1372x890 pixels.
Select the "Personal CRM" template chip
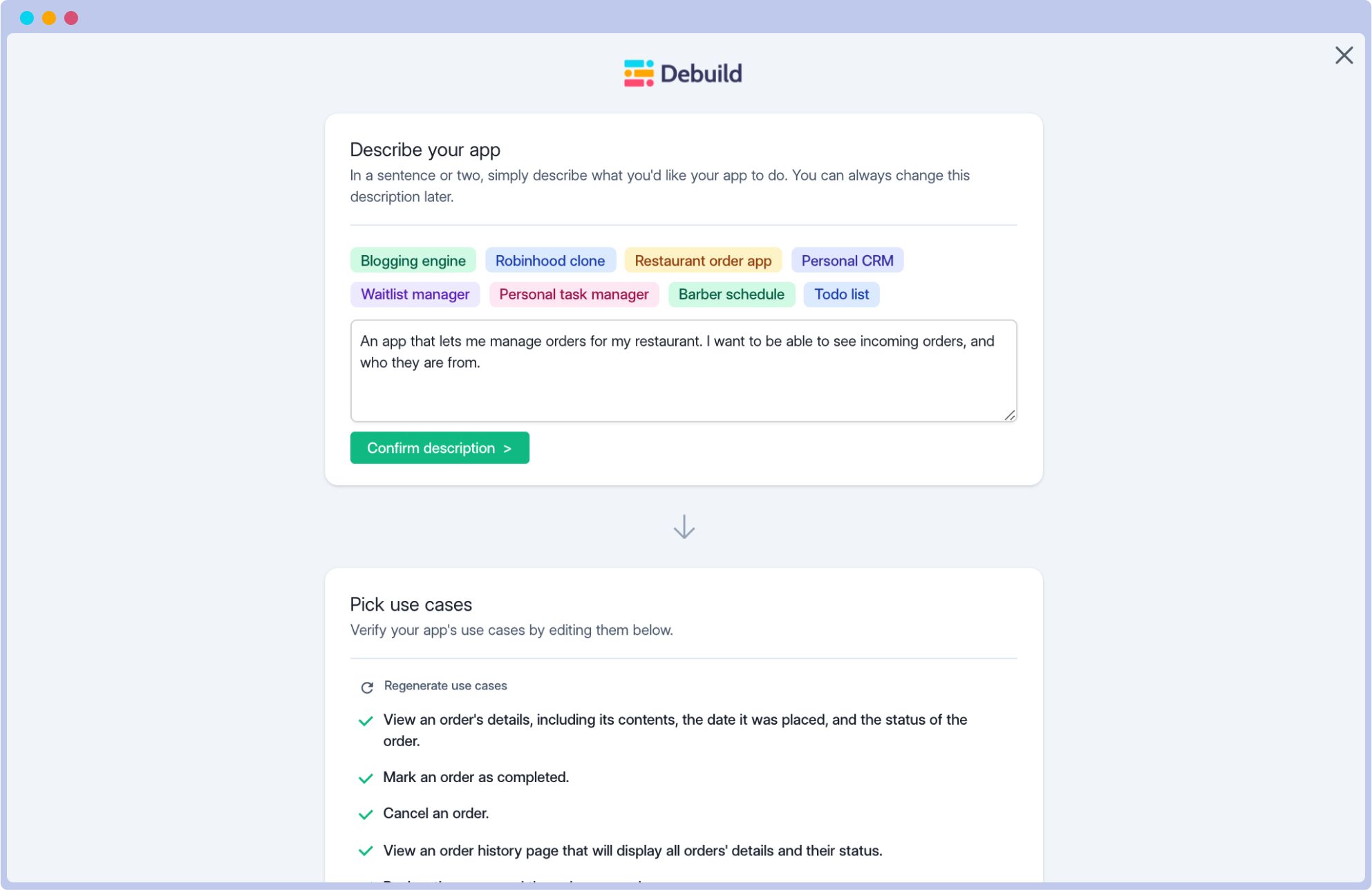847,260
